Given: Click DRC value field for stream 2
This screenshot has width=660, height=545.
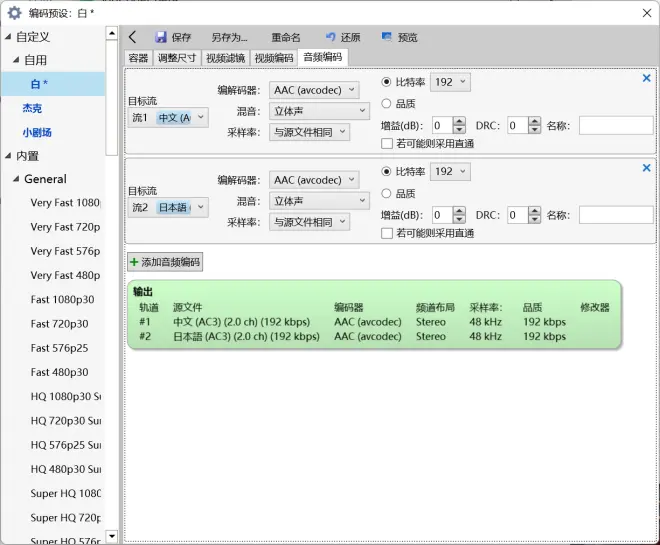Looking at the screenshot, I should (518, 215).
